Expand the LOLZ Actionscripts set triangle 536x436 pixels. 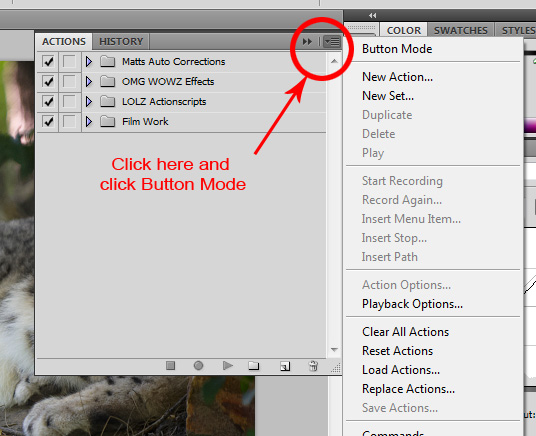coord(89,102)
